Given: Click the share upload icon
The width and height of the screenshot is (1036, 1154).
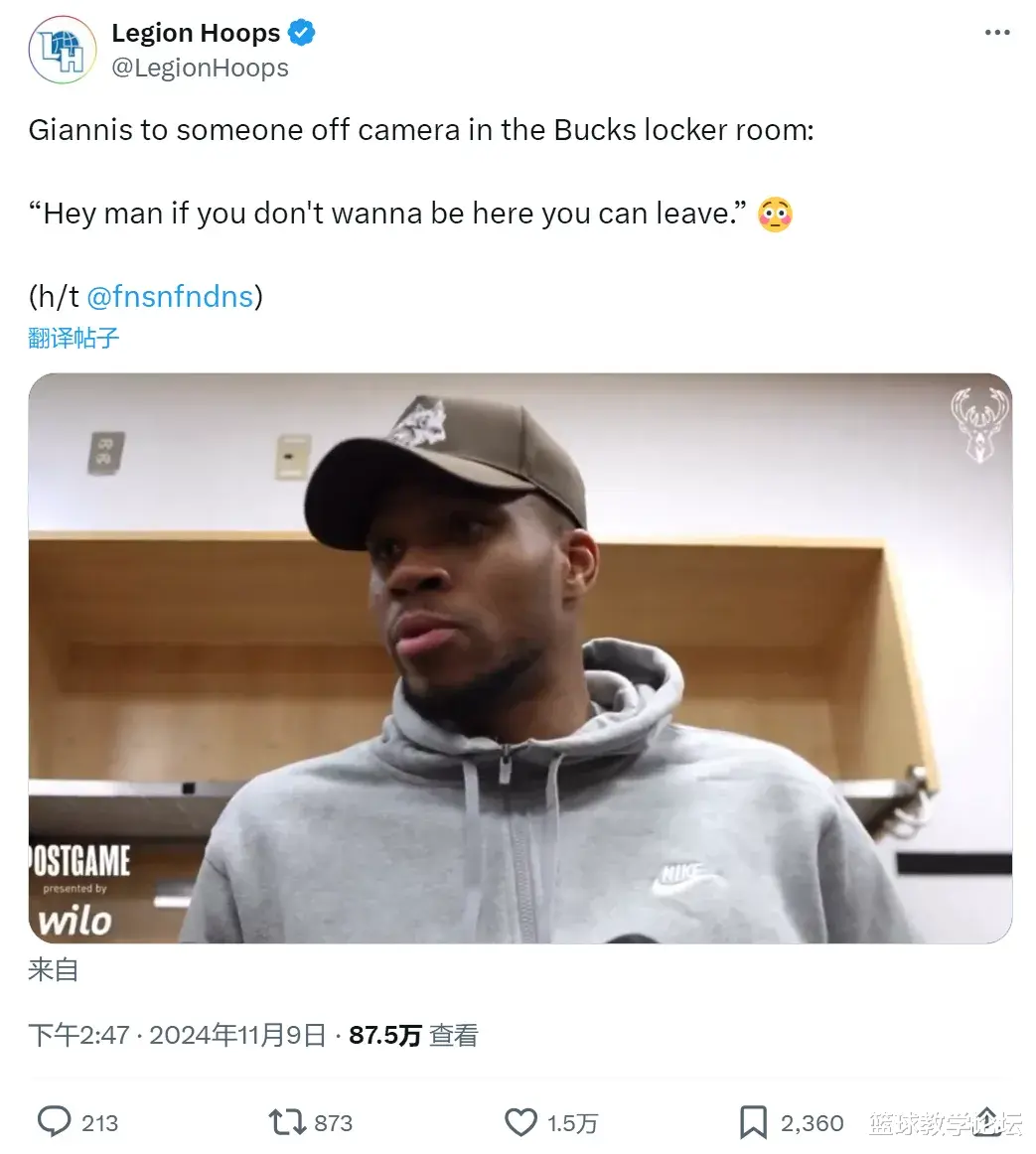Looking at the screenshot, I should point(987,1121).
